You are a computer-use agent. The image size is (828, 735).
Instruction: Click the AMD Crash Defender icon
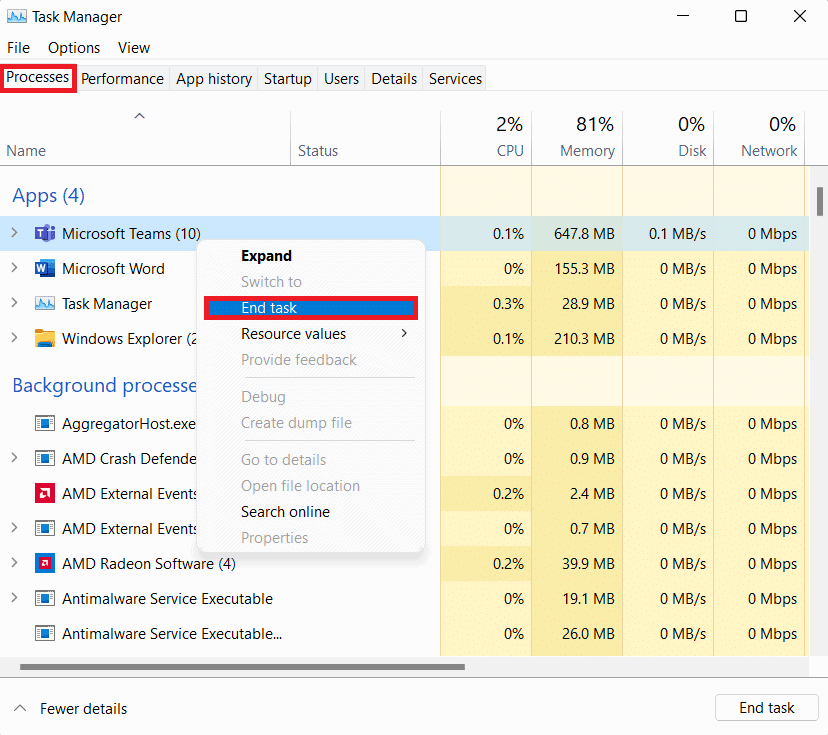(45, 458)
